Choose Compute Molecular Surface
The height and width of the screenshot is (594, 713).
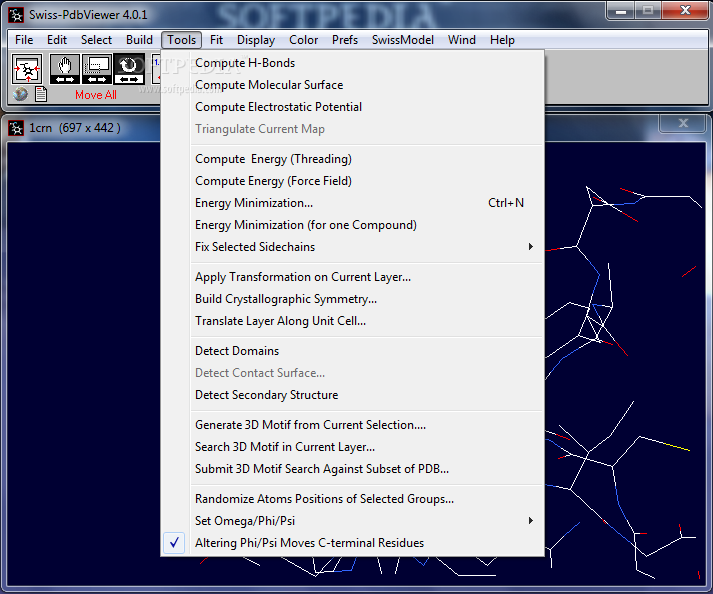coord(352,85)
